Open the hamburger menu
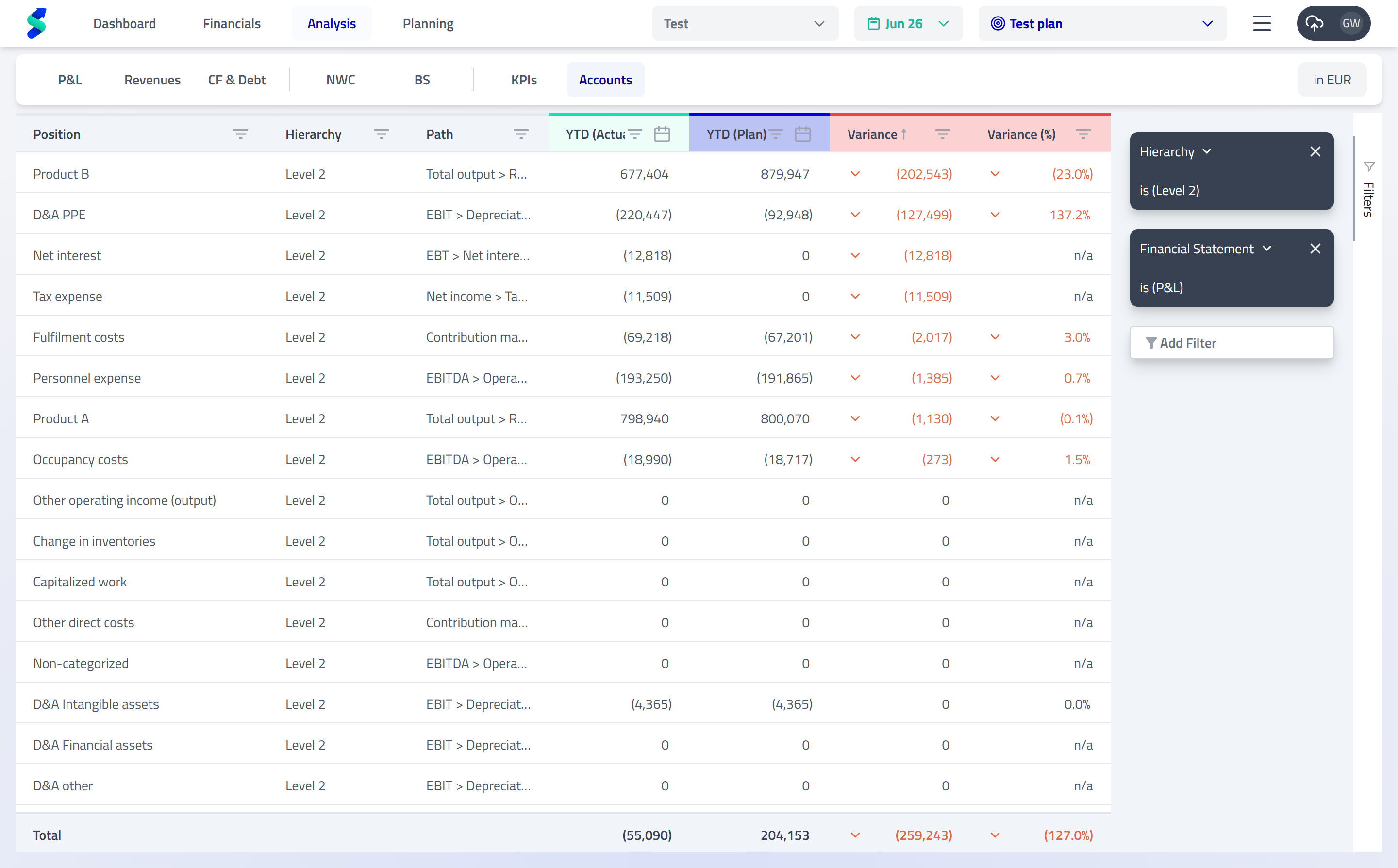Screen dimensions: 1398x868 point(1262,23)
